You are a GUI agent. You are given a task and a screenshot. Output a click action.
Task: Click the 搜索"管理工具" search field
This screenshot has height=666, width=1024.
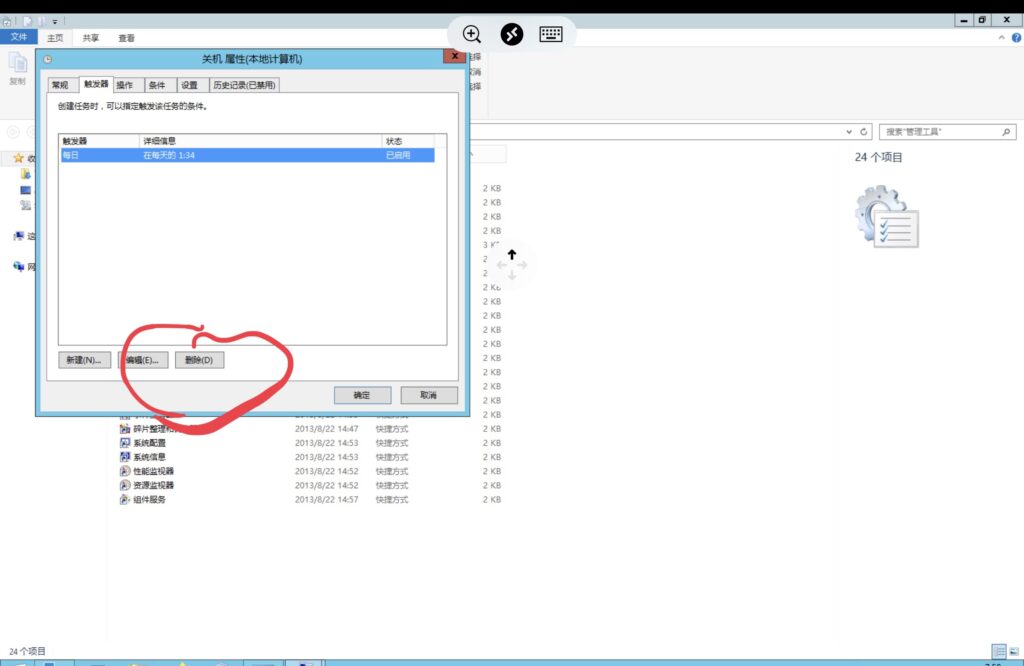tap(940, 132)
